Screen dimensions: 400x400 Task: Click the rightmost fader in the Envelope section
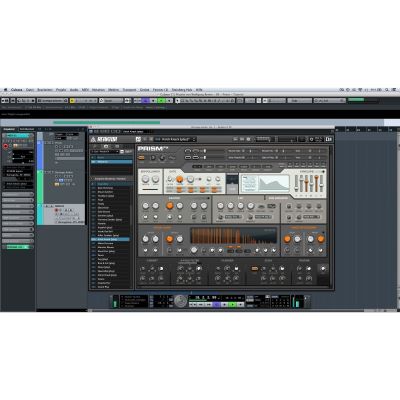tap(322, 183)
